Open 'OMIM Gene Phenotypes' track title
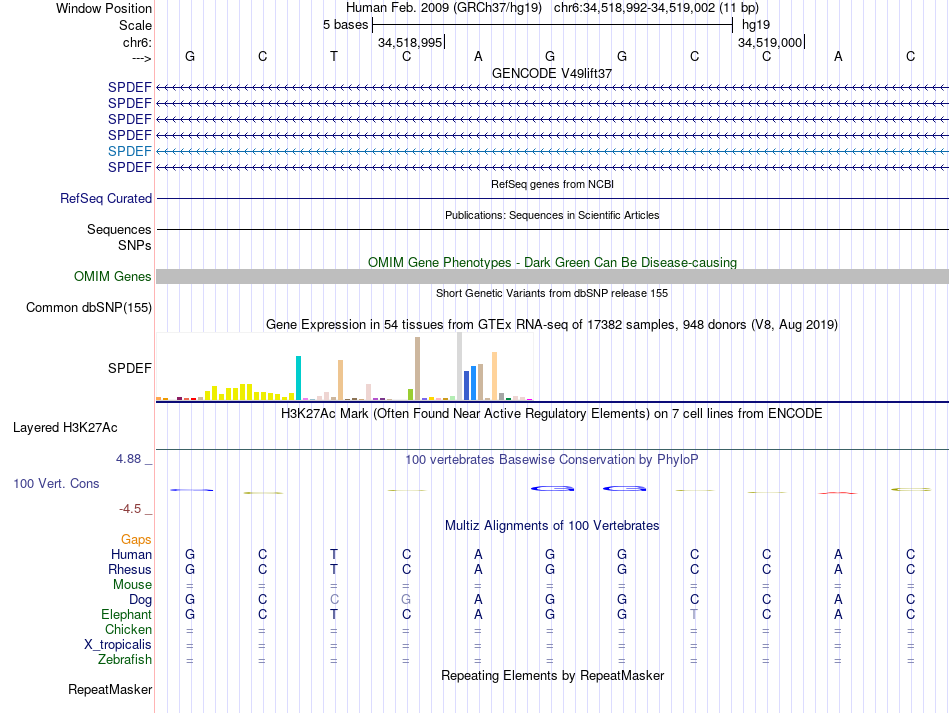This screenshot has width=950, height=713. (552, 262)
